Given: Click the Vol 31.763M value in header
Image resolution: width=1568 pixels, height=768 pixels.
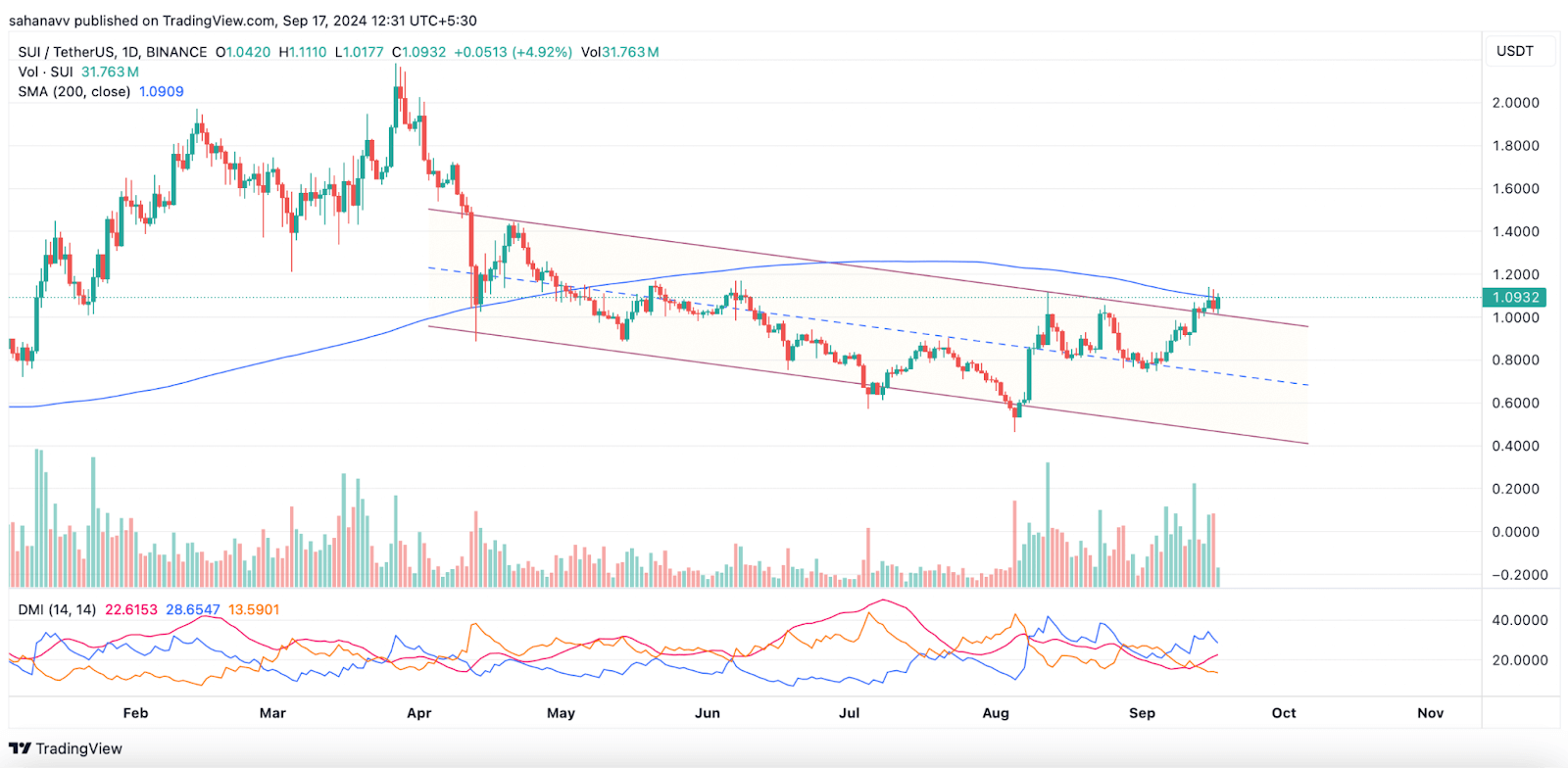Looking at the screenshot, I should [619, 52].
